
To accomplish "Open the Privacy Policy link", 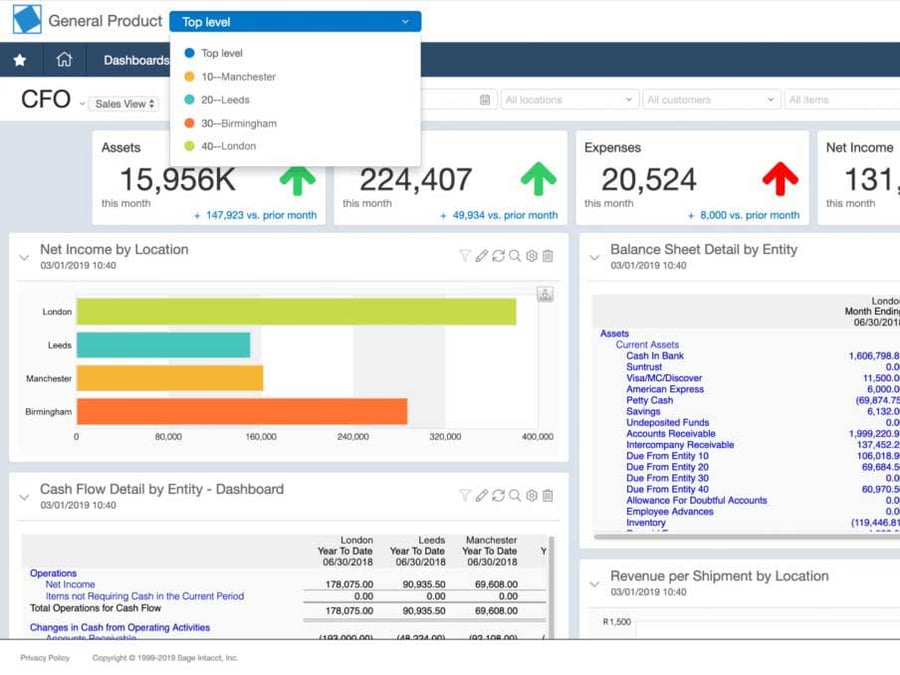I will pyautogui.click(x=44, y=658).
